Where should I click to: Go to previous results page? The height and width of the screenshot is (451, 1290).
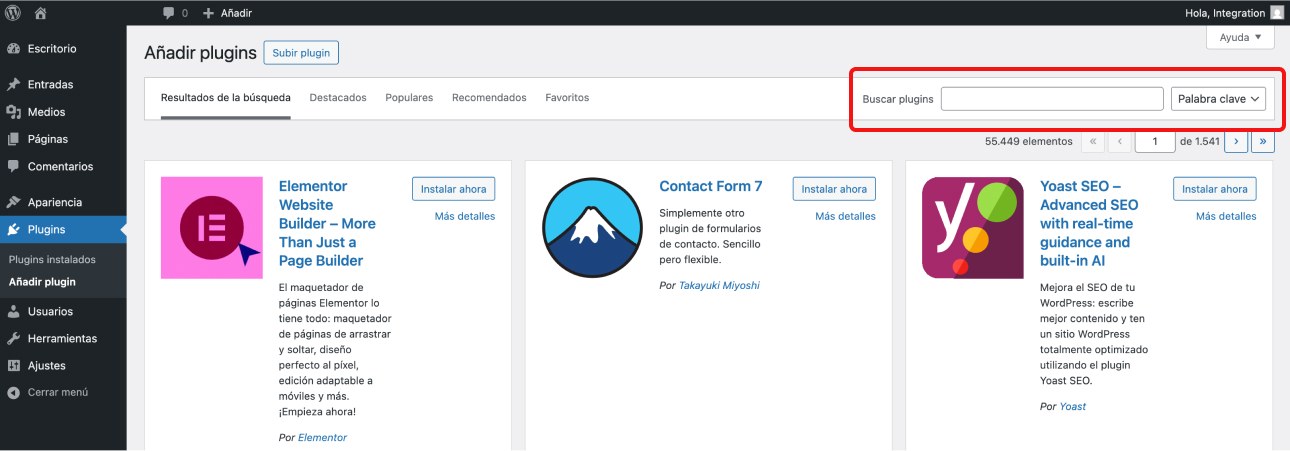pos(1121,142)
